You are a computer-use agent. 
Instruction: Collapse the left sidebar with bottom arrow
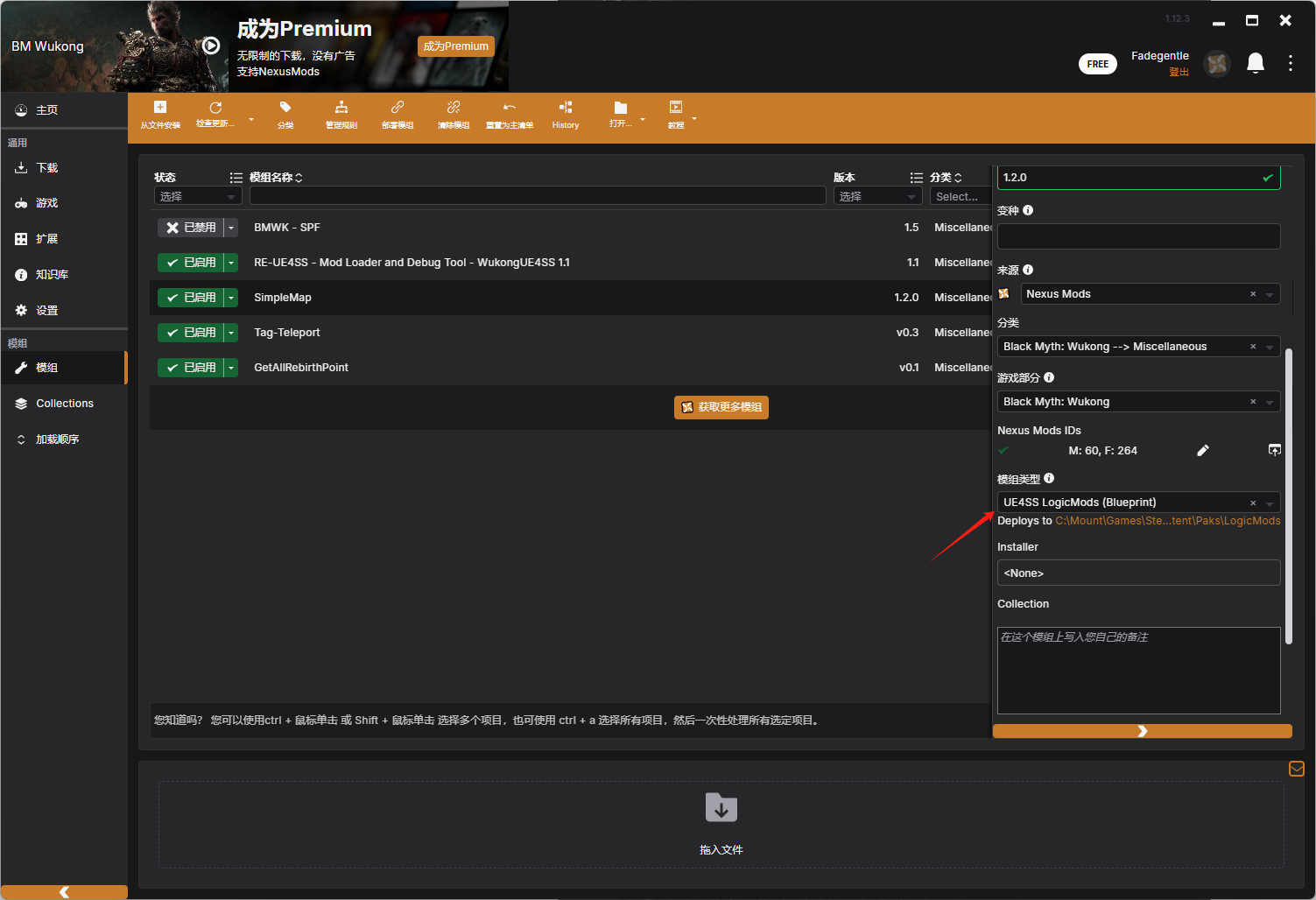(x=64, y=892)
